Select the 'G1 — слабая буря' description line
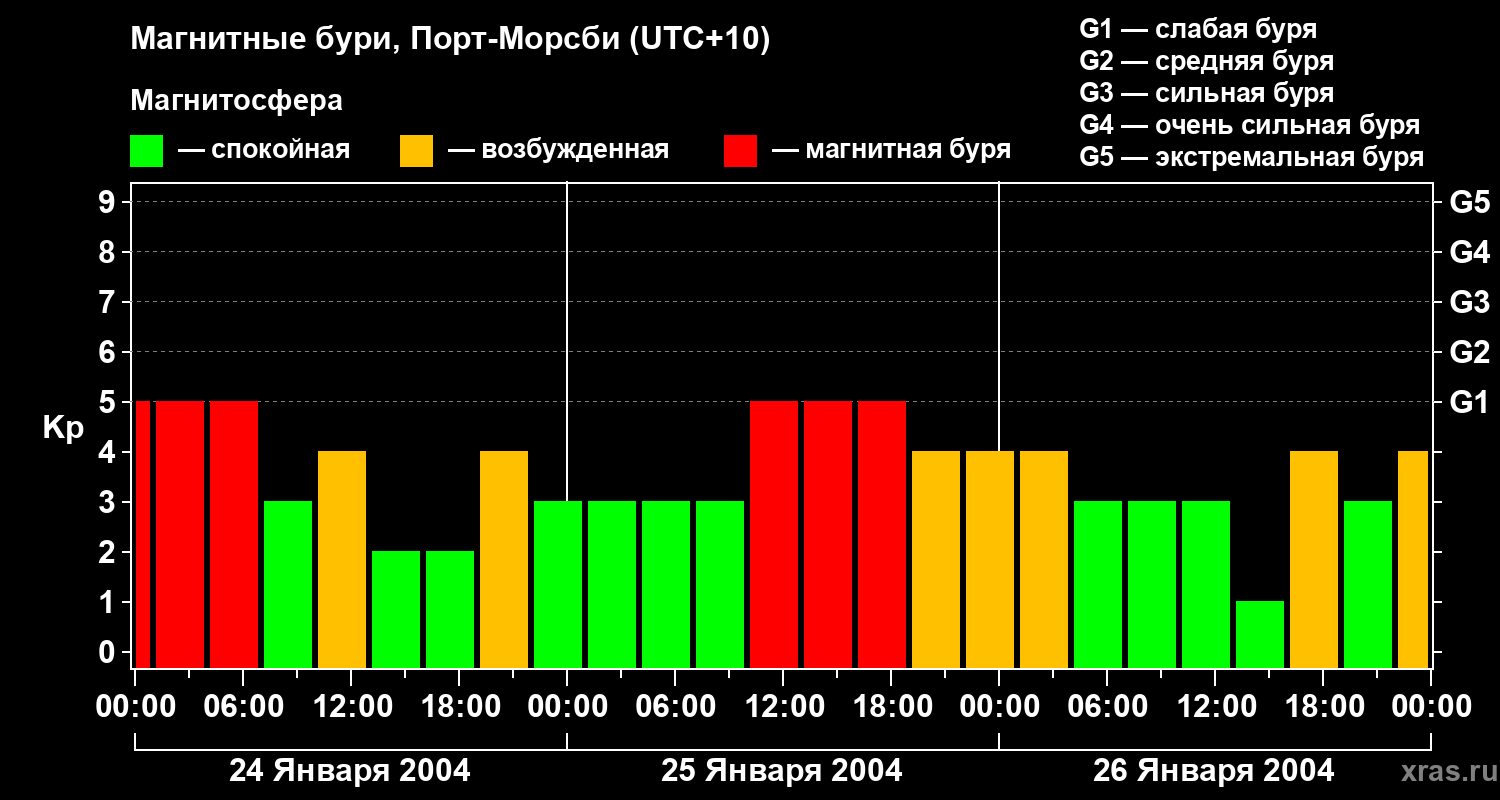1500x800 pixels. (x=1198, y=29)
